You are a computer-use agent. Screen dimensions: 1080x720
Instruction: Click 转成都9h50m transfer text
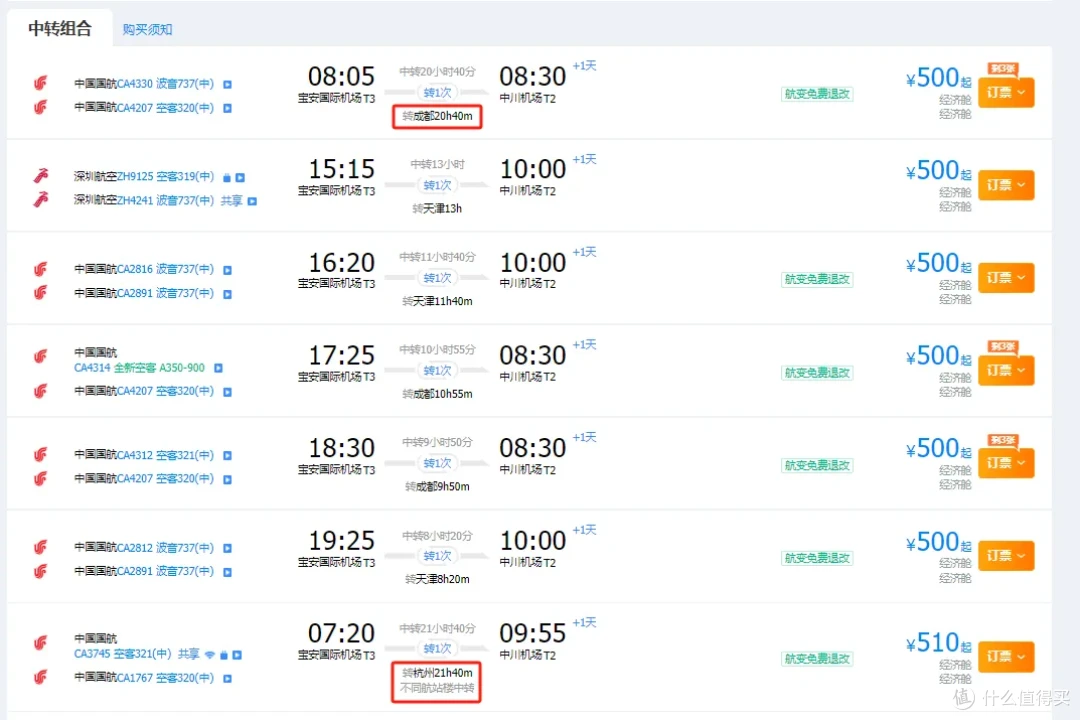437,486
